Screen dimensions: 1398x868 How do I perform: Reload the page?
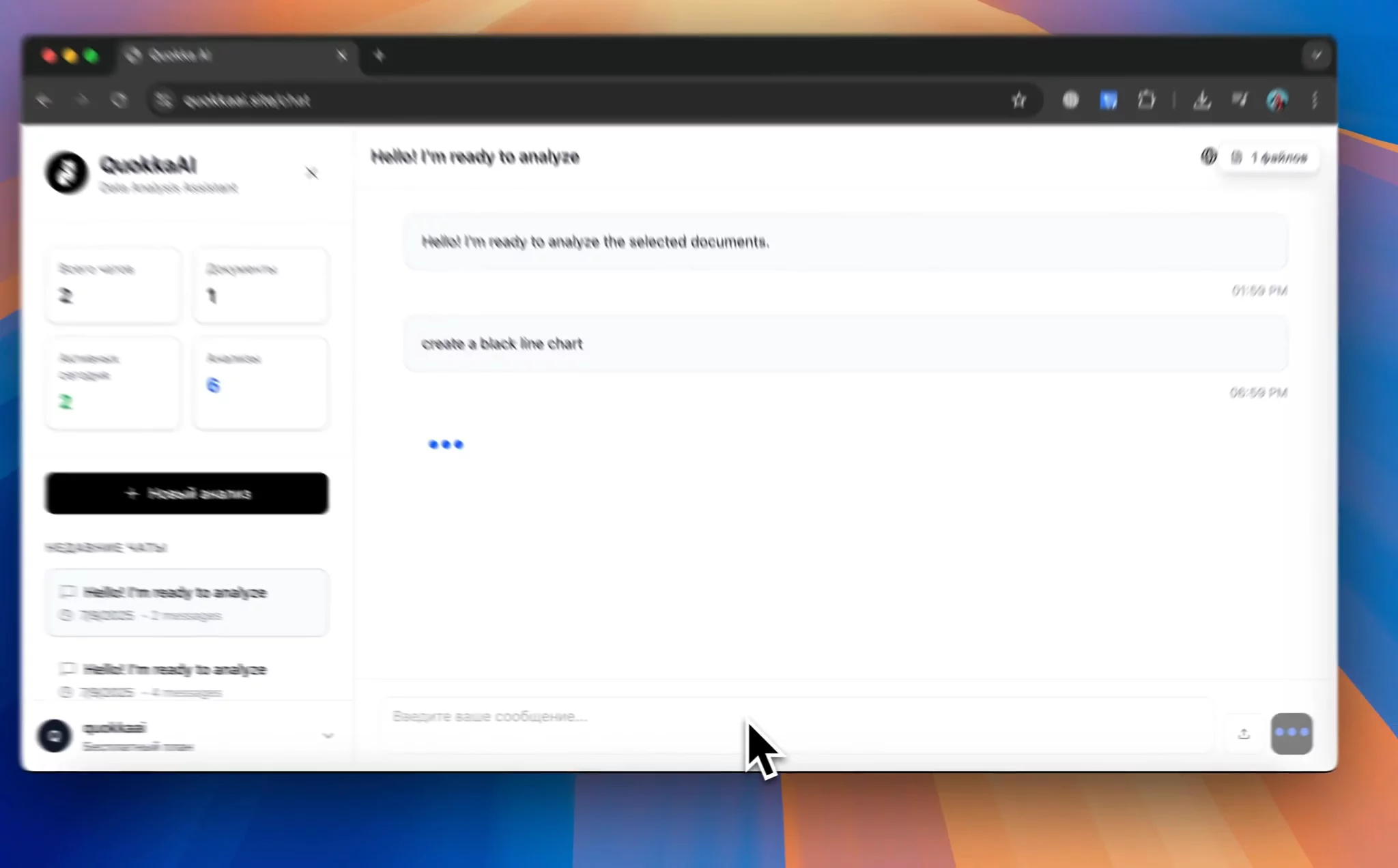[119, 100]
